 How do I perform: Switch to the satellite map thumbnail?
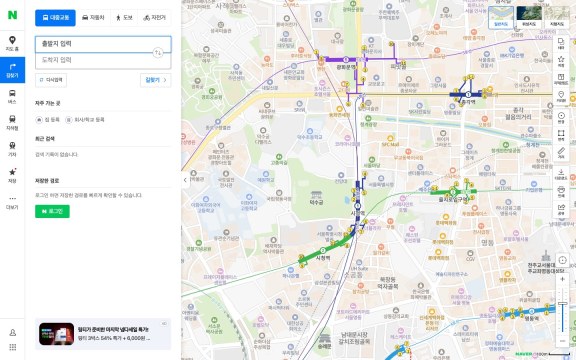(x=529, y=17)
